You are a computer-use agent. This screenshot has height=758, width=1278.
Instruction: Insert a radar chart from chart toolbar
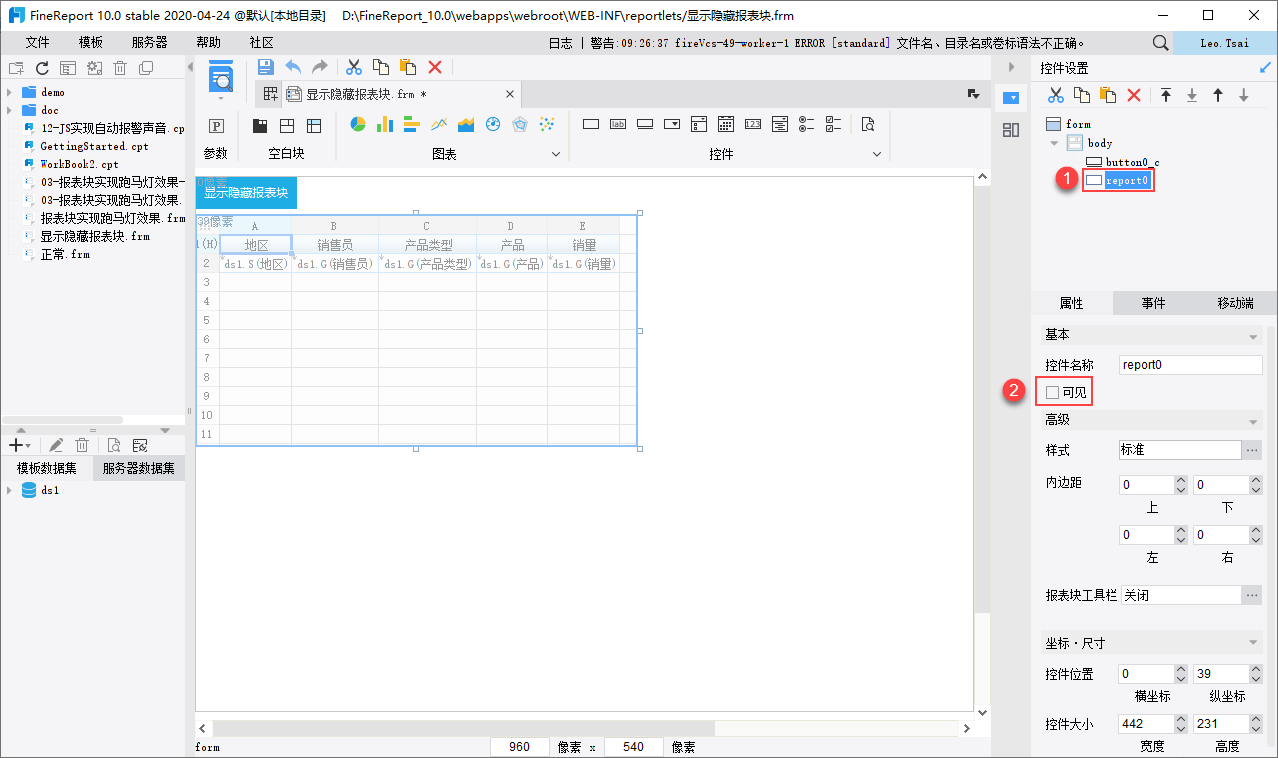pyautogui.click(x=520, y=124)
